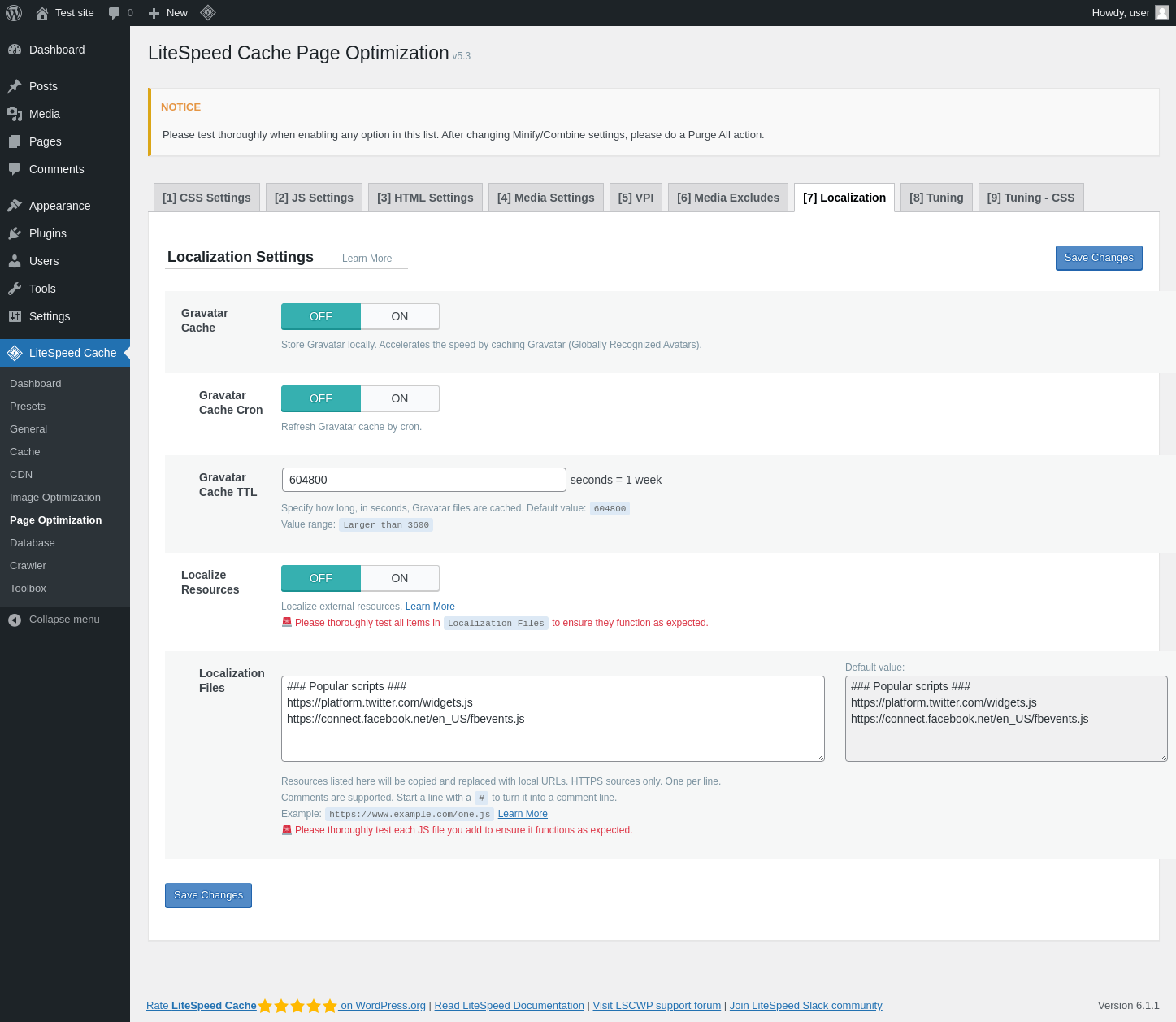
Task: Click the Gravatar Cache TTL input field
Action: [x=423, y=480]
